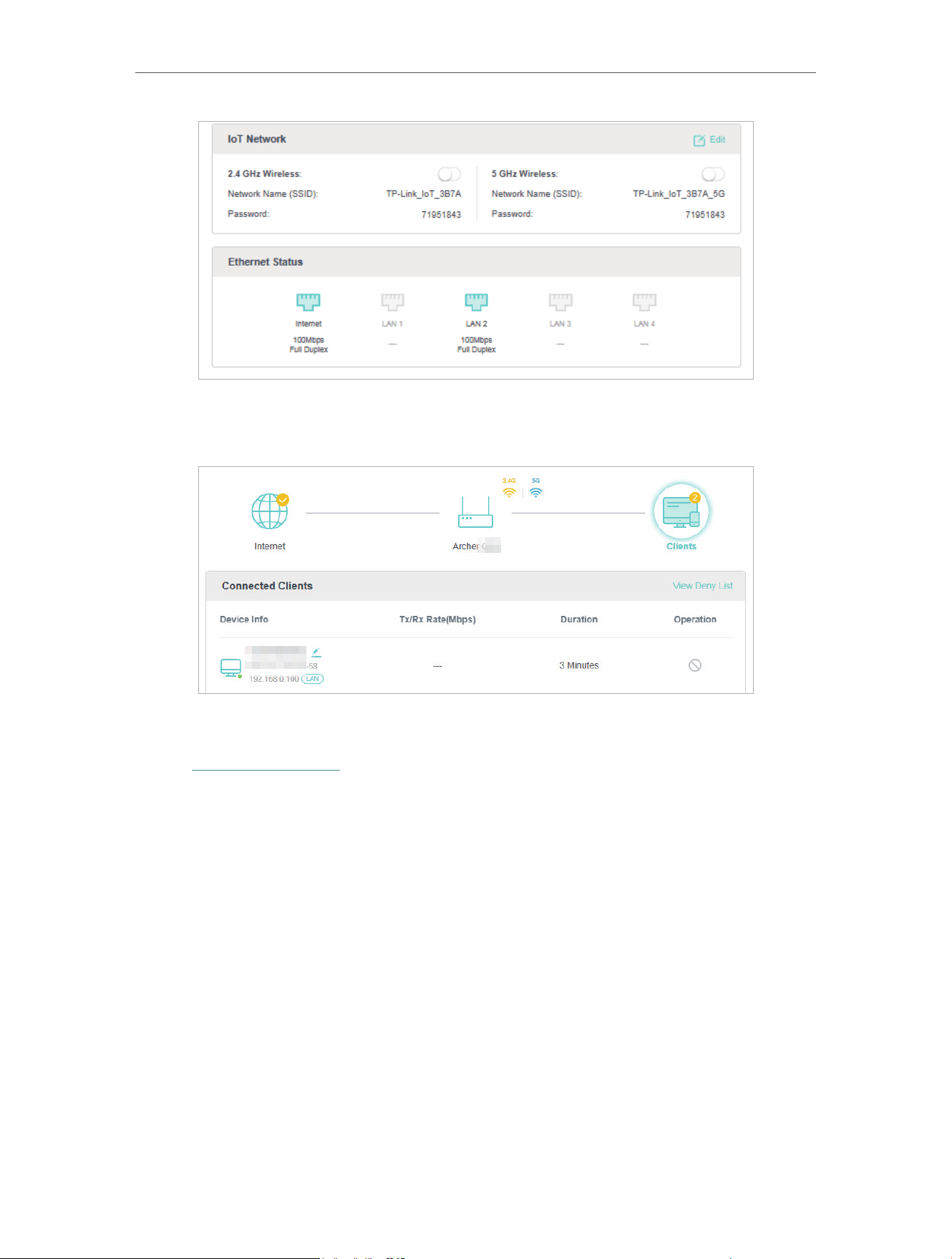Click the LAN tag next to 192.168.0.100

coord(313,679)
